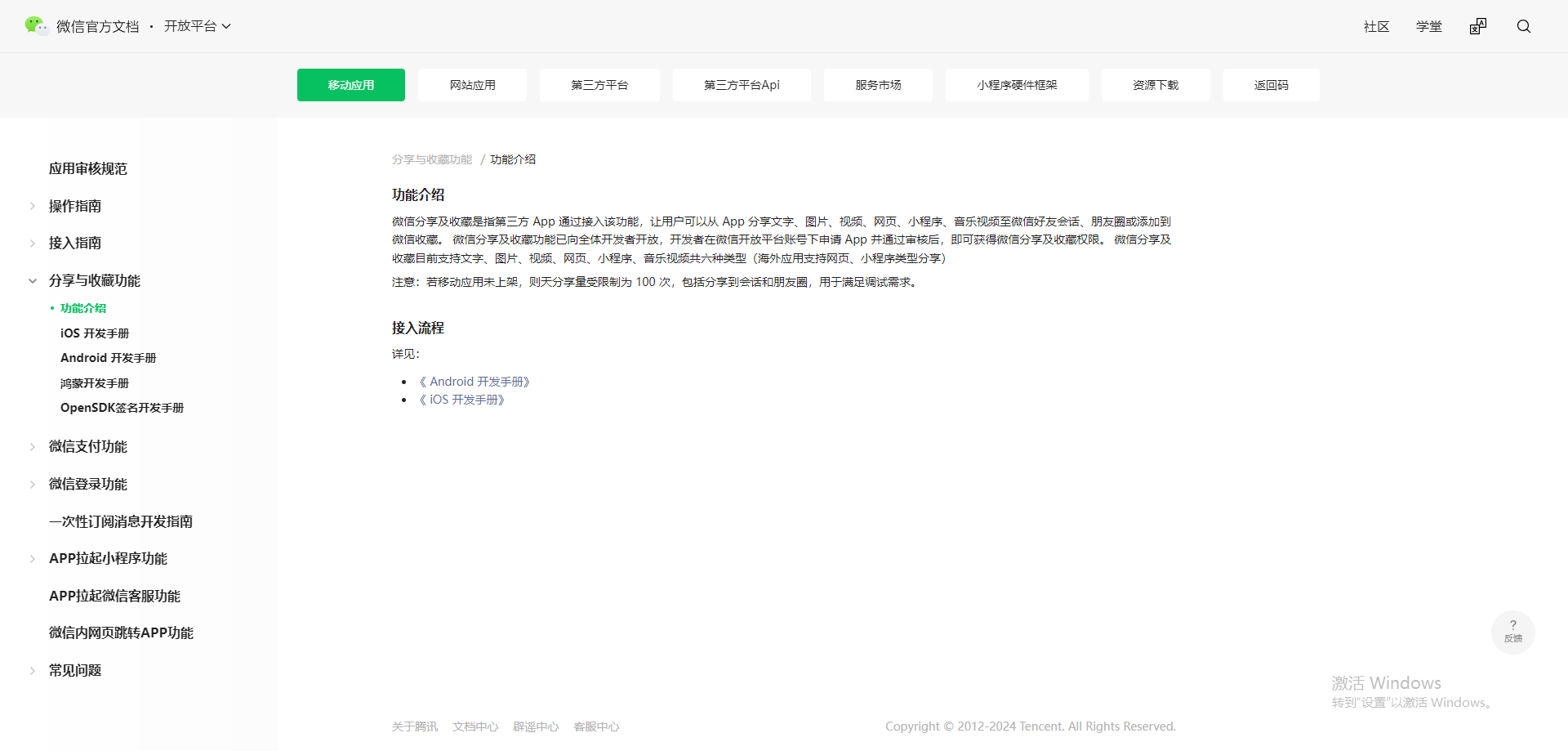Collapse the 分享与收藏功能 section chevron
1568x751 pixels.
[x=33, y=280]
